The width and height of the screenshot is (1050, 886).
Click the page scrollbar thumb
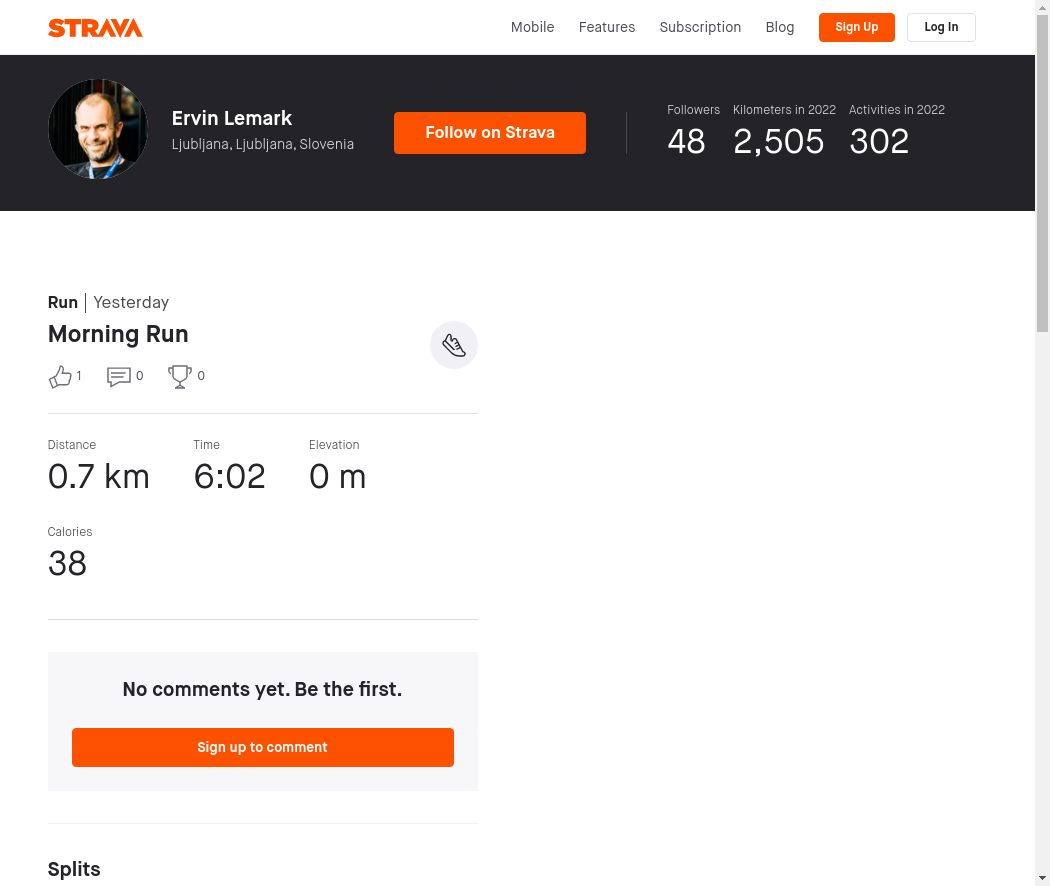tap(1042, 170)
